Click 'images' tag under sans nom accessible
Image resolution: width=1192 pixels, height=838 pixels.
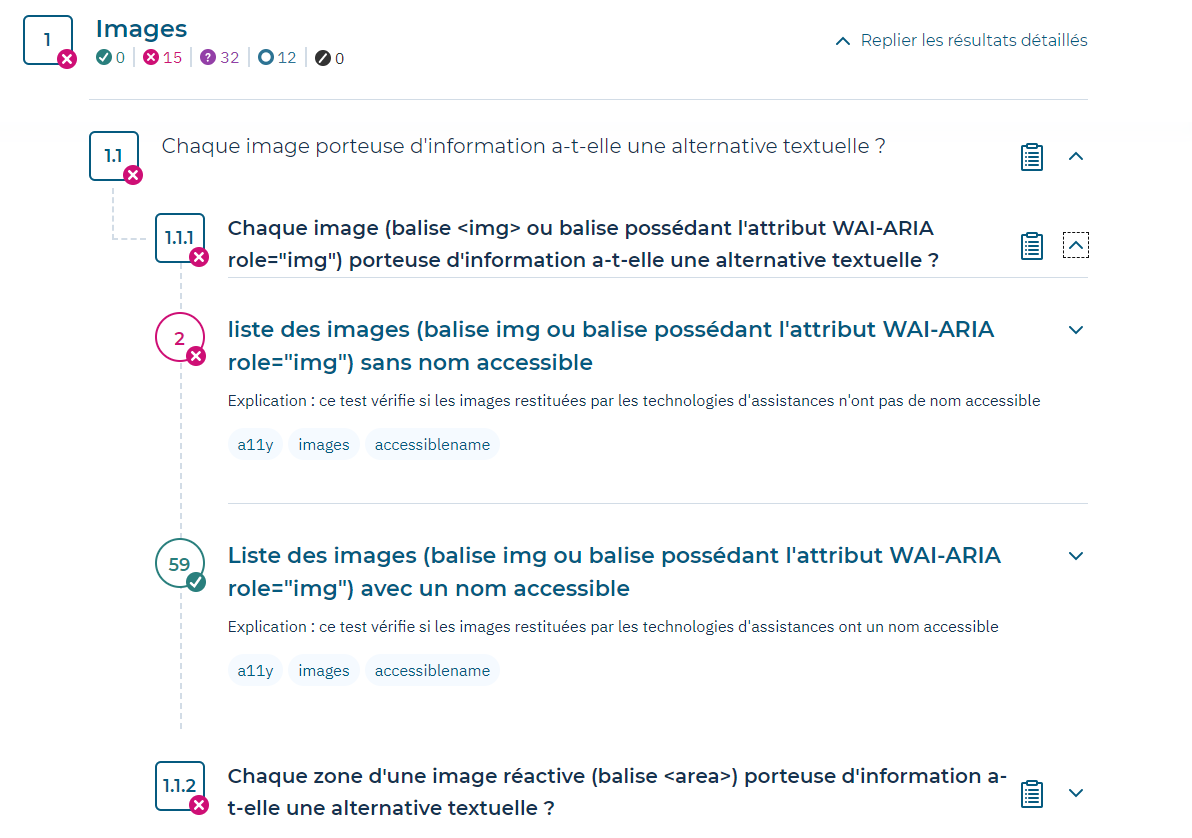(324, 445)
